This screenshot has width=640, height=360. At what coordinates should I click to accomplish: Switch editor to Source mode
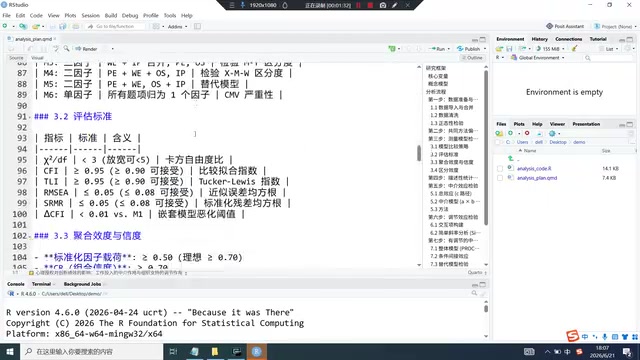point(16,58)
